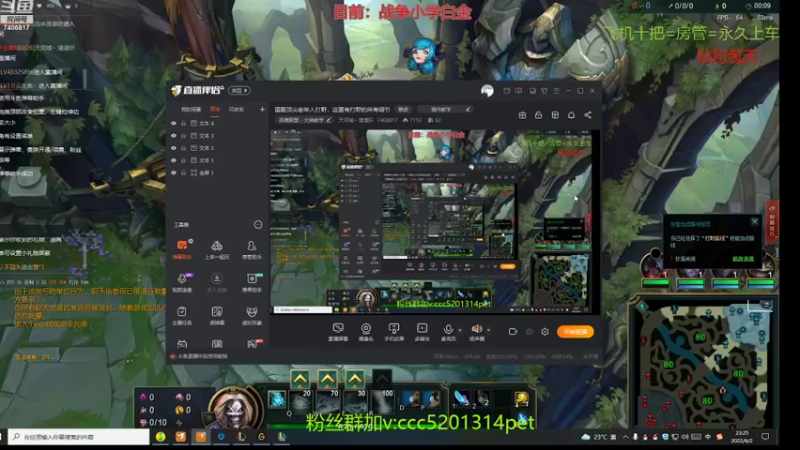Hide the 文本 2 layer with its eye icon
Image resolution: width=800 pixels, height=450 pixels.
(174, 148)
